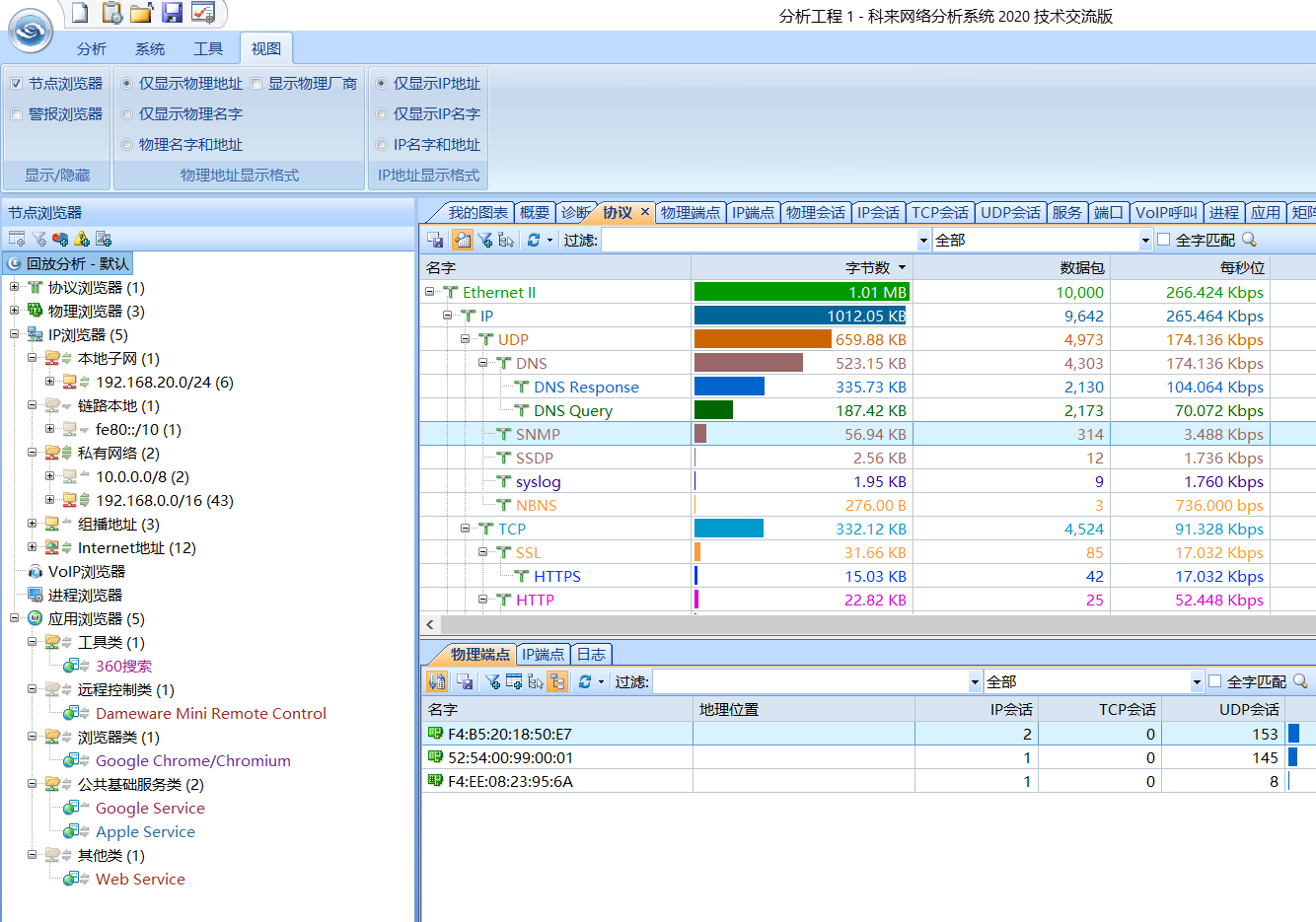Click the pie chart add icon in node browser
Image resolution: width=1316 pixels, height=922 pixels.
point(60,239)
